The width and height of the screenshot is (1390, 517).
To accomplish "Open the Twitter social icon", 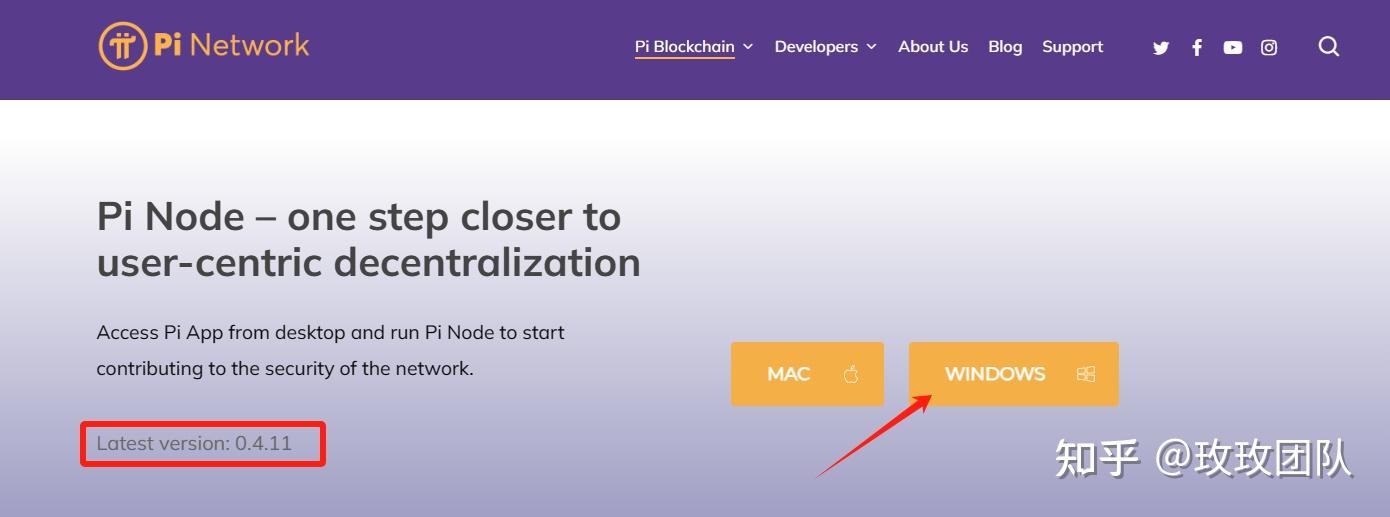I will 1161,47.
